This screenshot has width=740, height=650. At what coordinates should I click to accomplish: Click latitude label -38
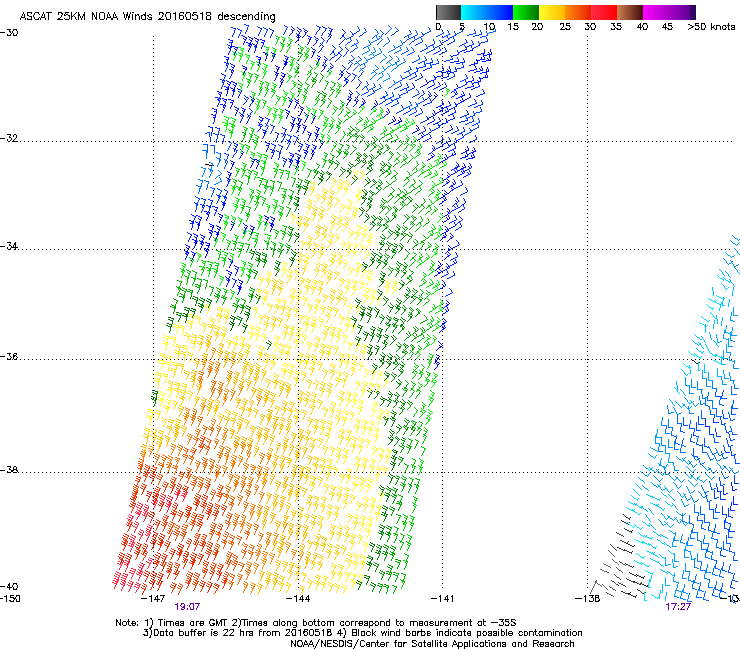[9, 470]
